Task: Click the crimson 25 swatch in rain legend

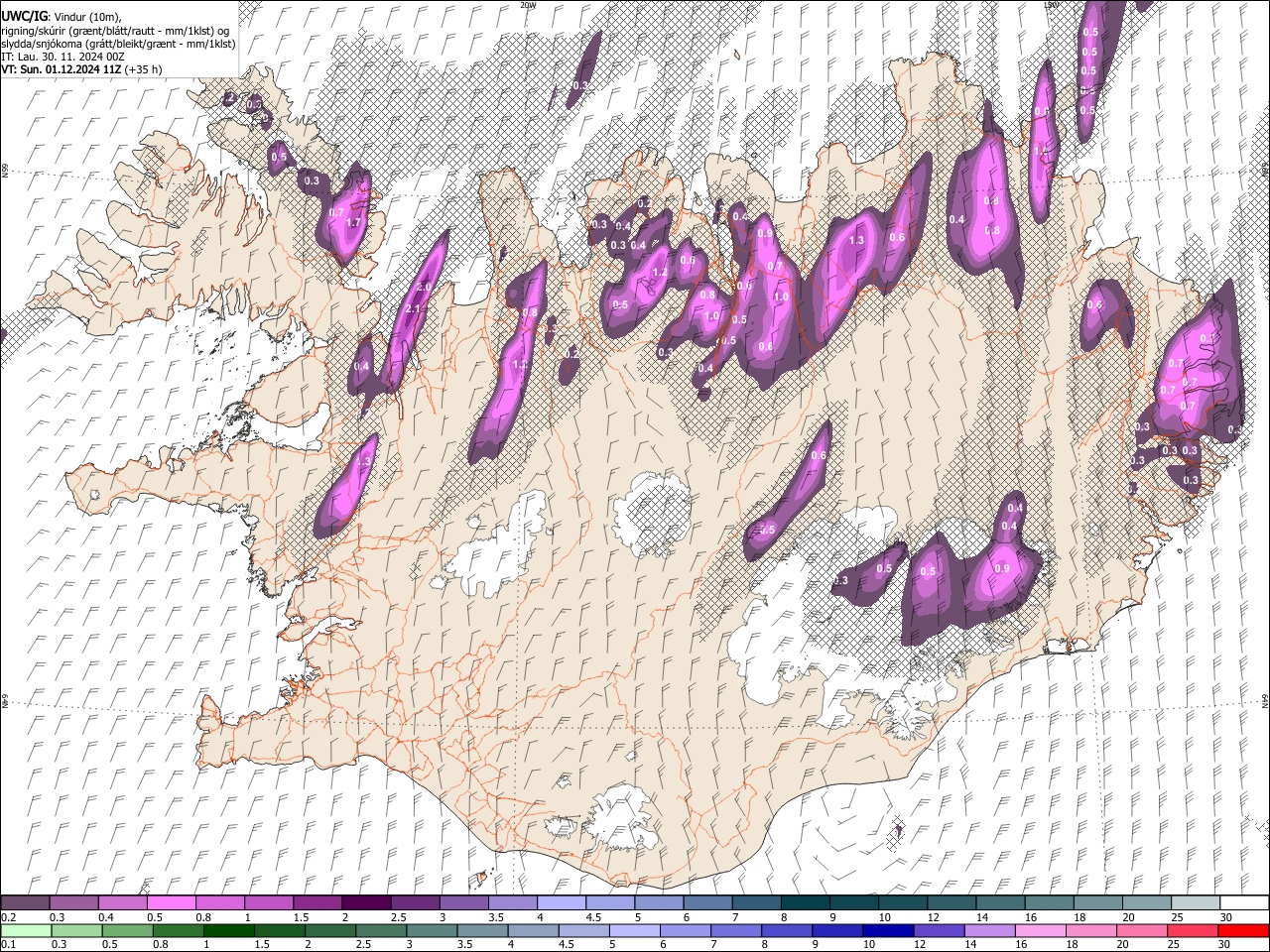Action: pos(1191,931)
